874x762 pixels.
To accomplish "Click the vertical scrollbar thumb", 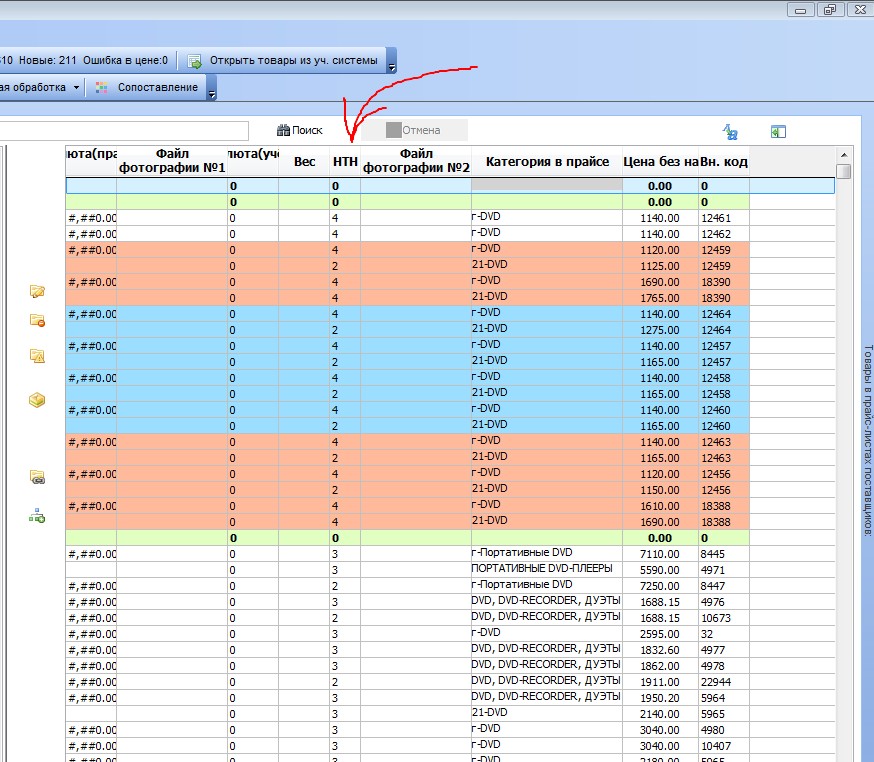I will click(x=844, y=172).
